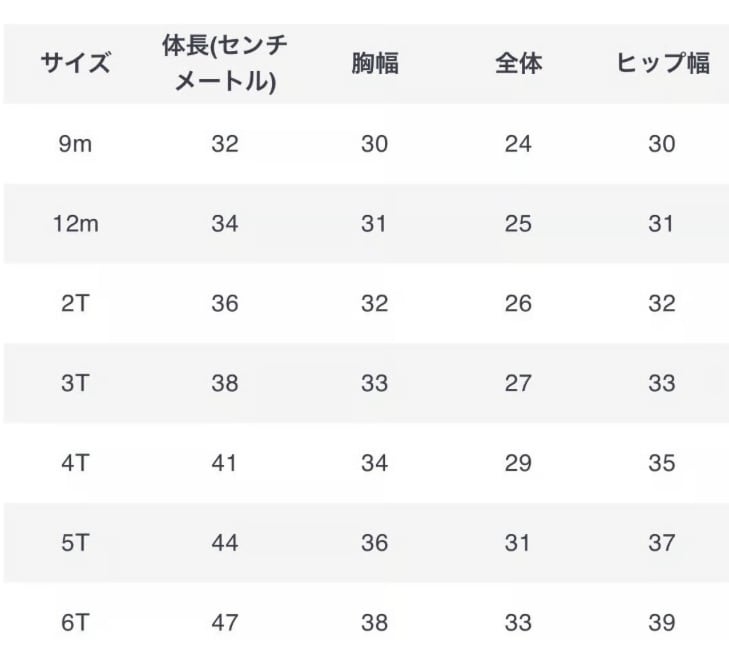Select the ヒップ幅 column header
Screen dimensions: 729x669
pos(662,64)
